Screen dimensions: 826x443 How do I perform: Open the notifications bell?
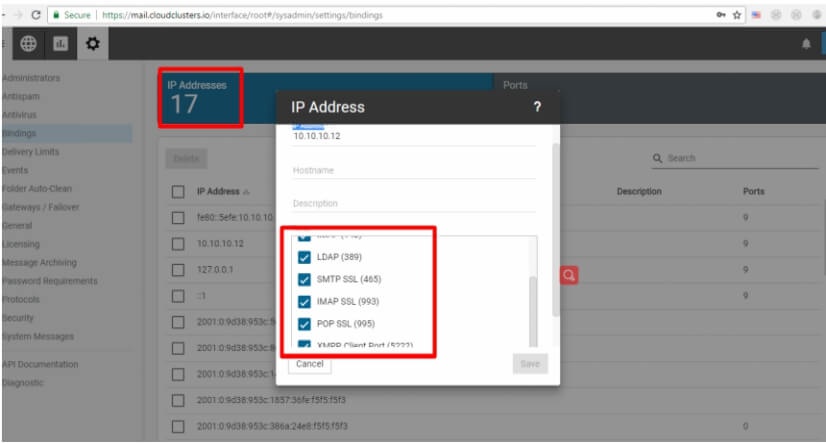click(x=806, y=44)
